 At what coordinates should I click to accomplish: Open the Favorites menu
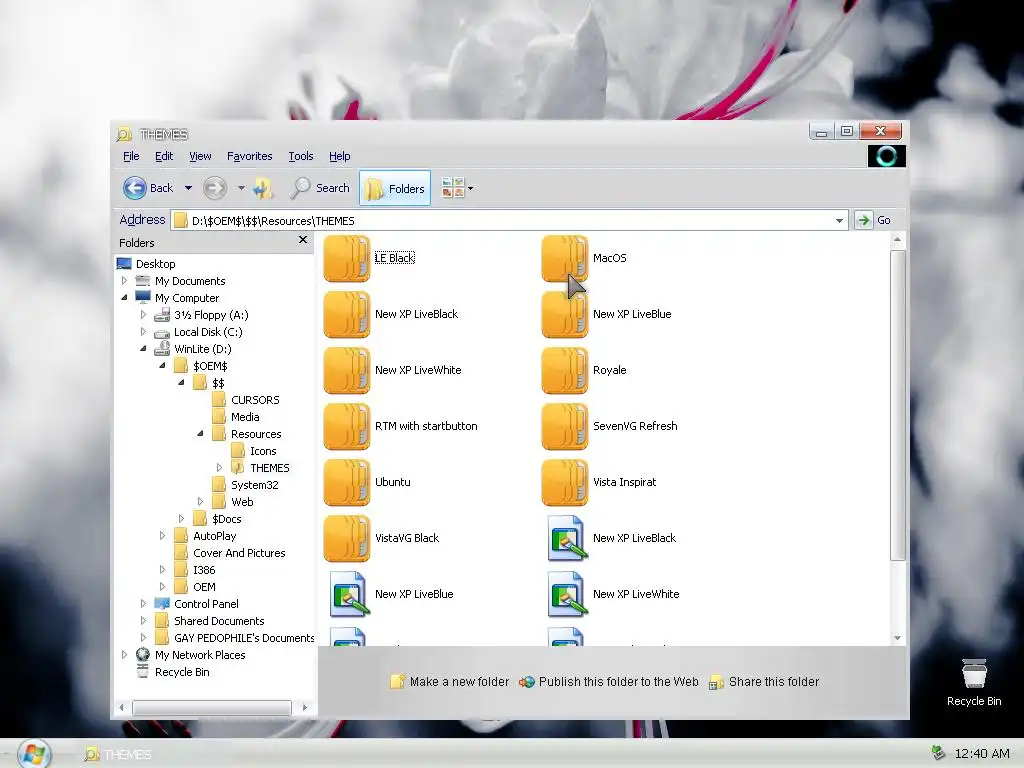(249, 156)
